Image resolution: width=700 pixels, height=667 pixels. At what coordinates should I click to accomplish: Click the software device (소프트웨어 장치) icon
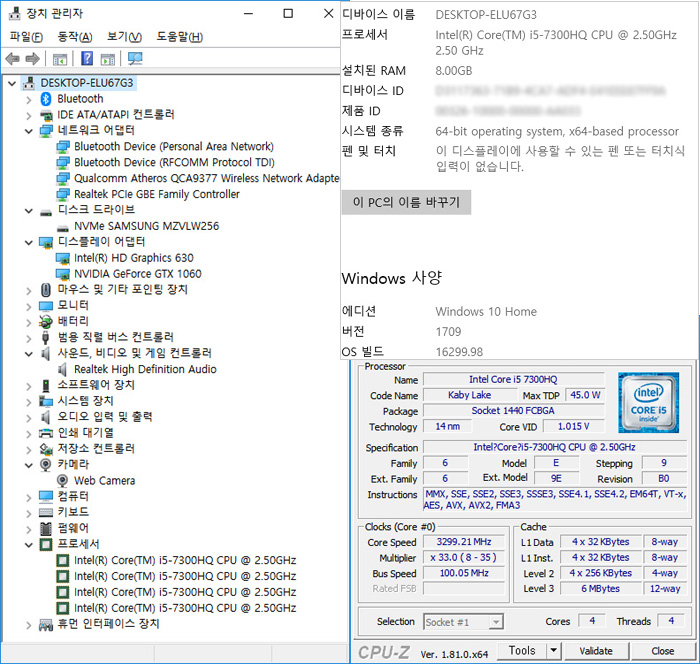(46, 386)
